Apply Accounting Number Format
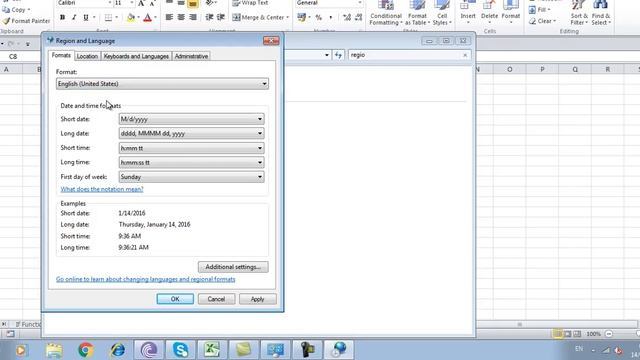640x360 pixels. click(302, 17)
